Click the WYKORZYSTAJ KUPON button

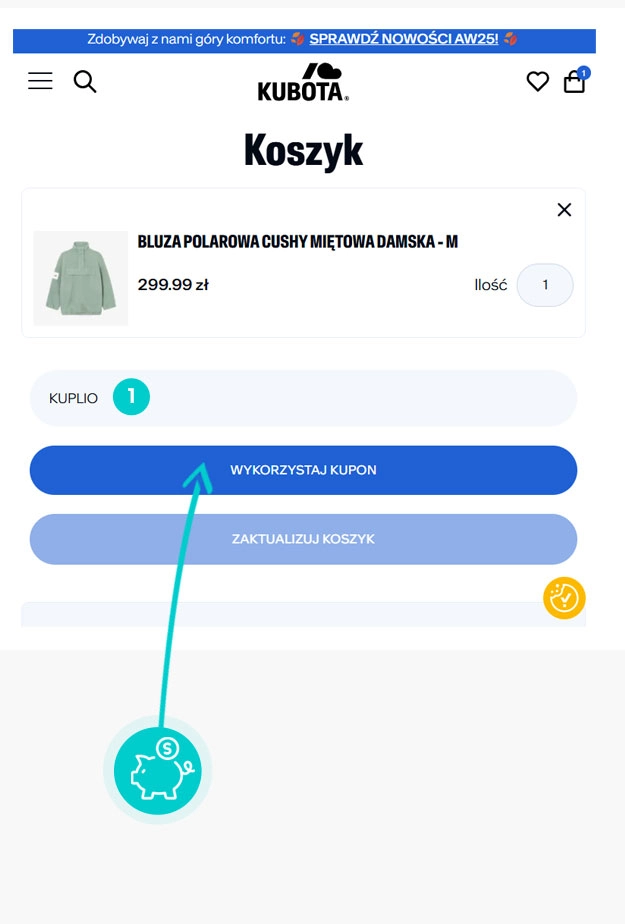[303, 470]
